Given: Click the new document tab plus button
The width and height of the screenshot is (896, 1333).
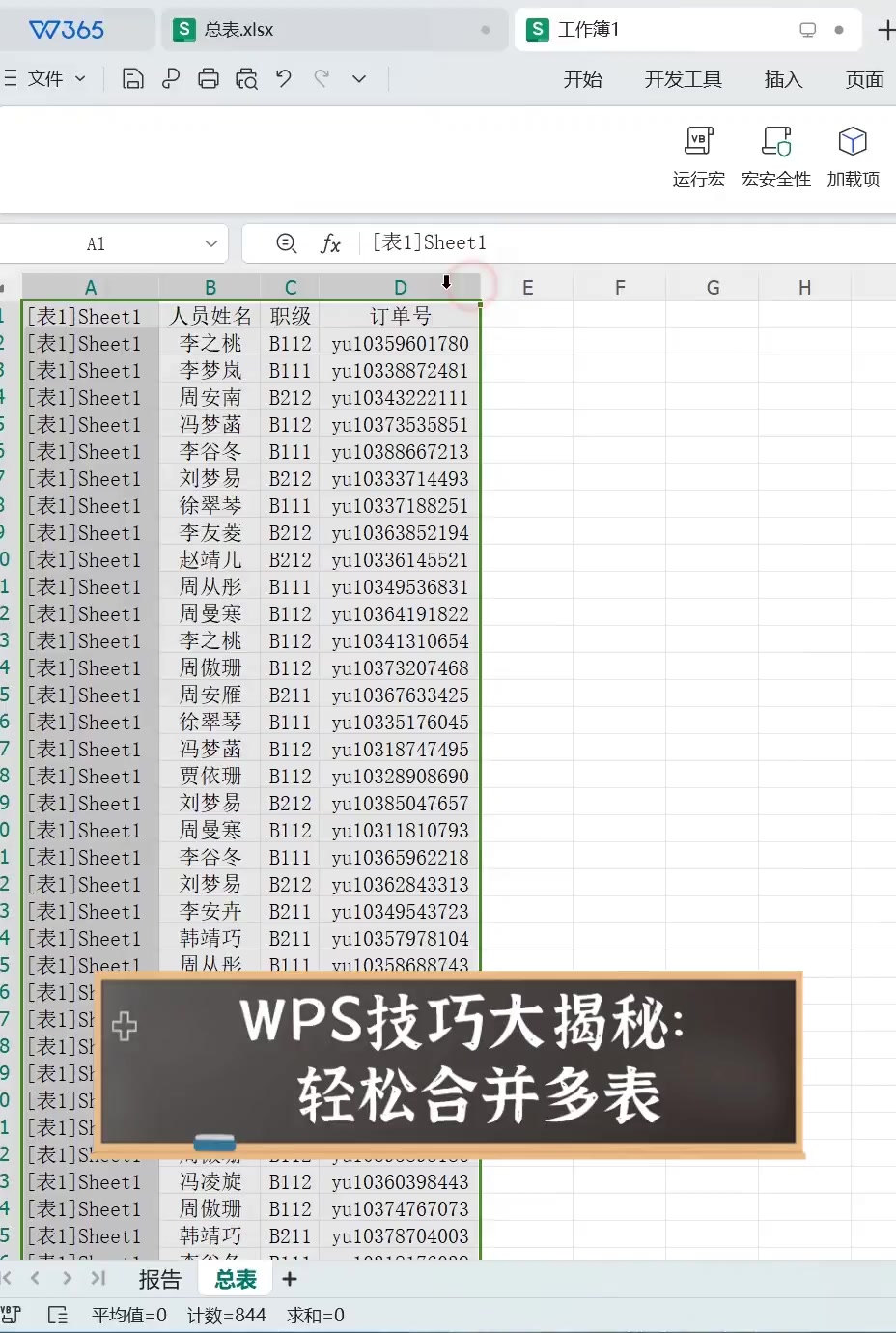Looking at the screenshot, I should (884, 30).
